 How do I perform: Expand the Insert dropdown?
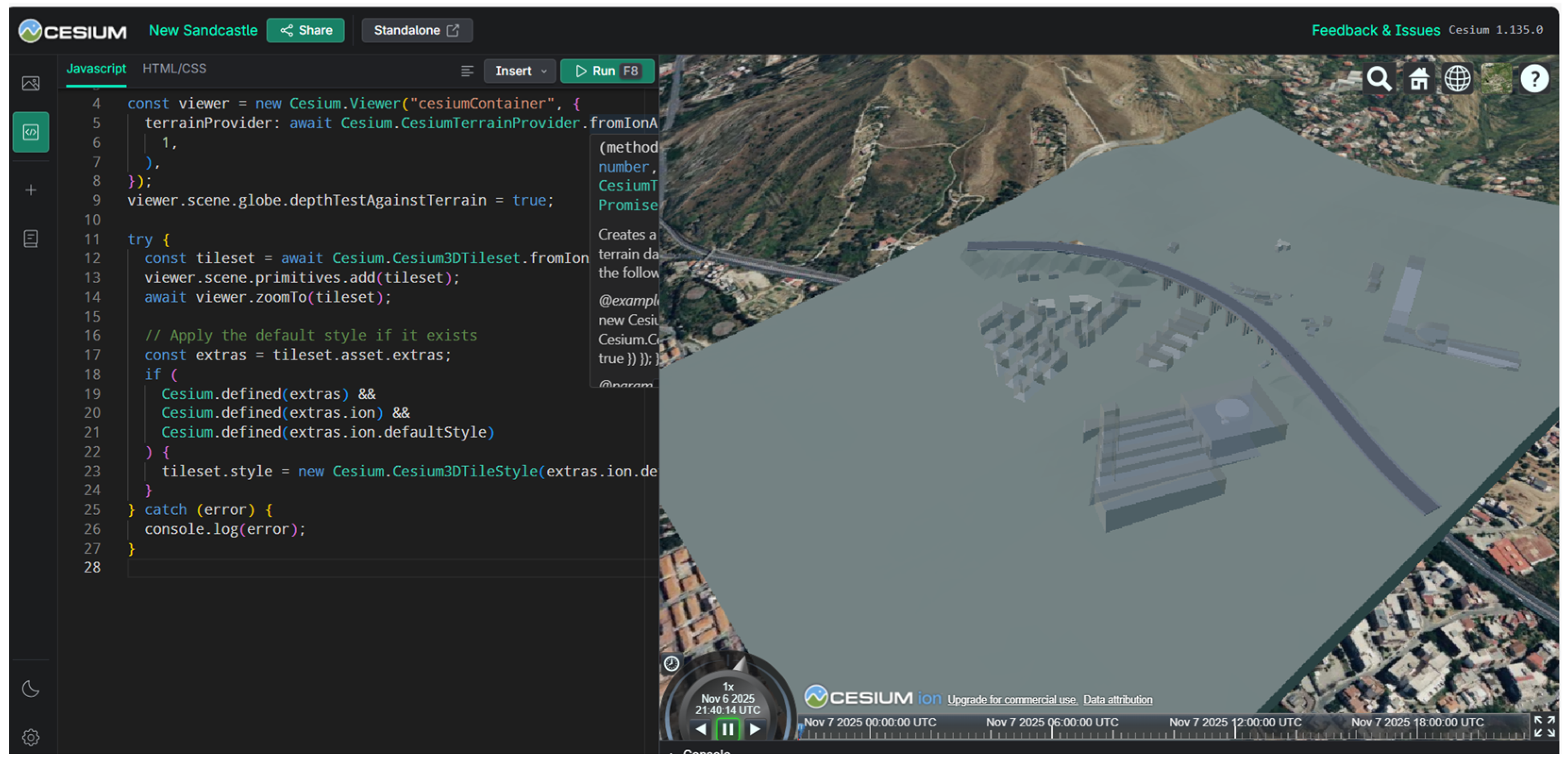pyautogui.click(x=520, y=71)
